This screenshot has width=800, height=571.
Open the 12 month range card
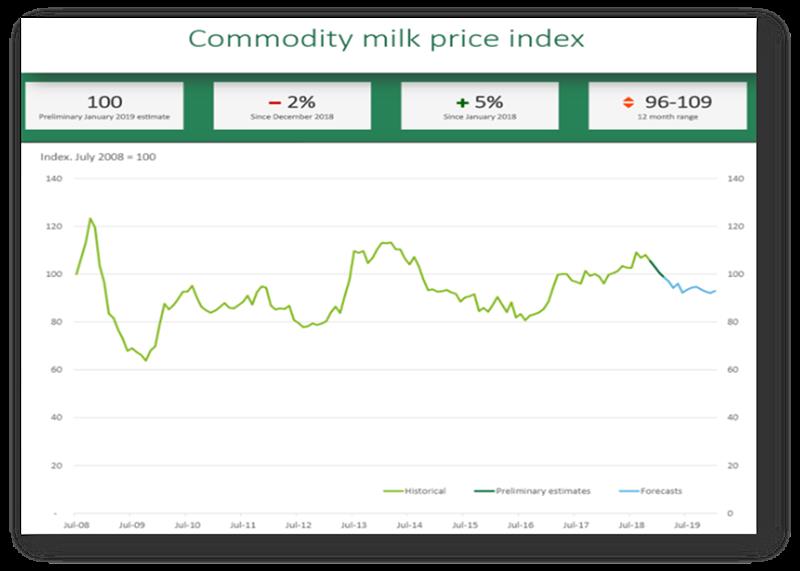pos(668,106)
